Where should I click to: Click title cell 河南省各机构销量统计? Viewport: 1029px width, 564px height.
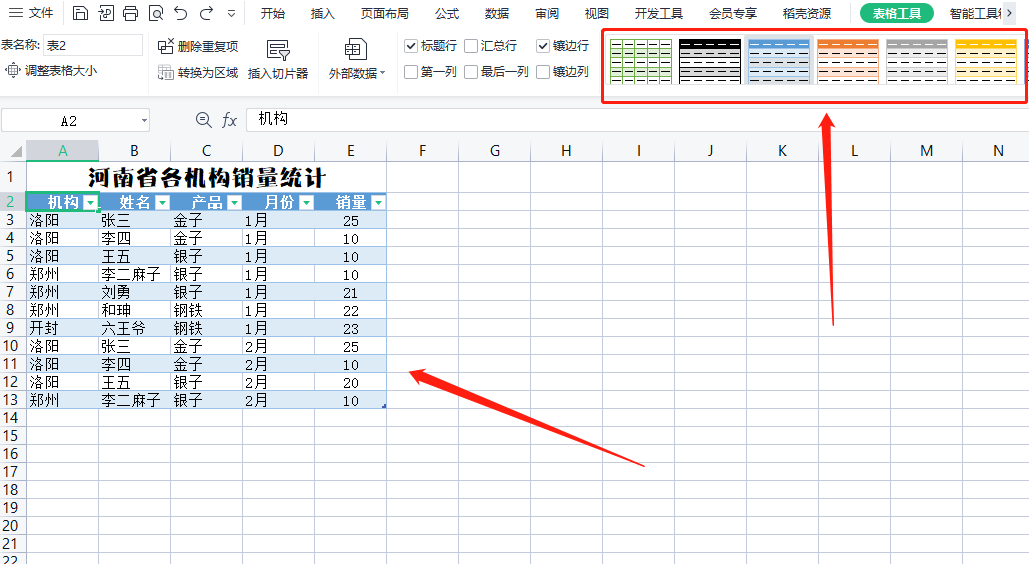[x=206, y=177]
